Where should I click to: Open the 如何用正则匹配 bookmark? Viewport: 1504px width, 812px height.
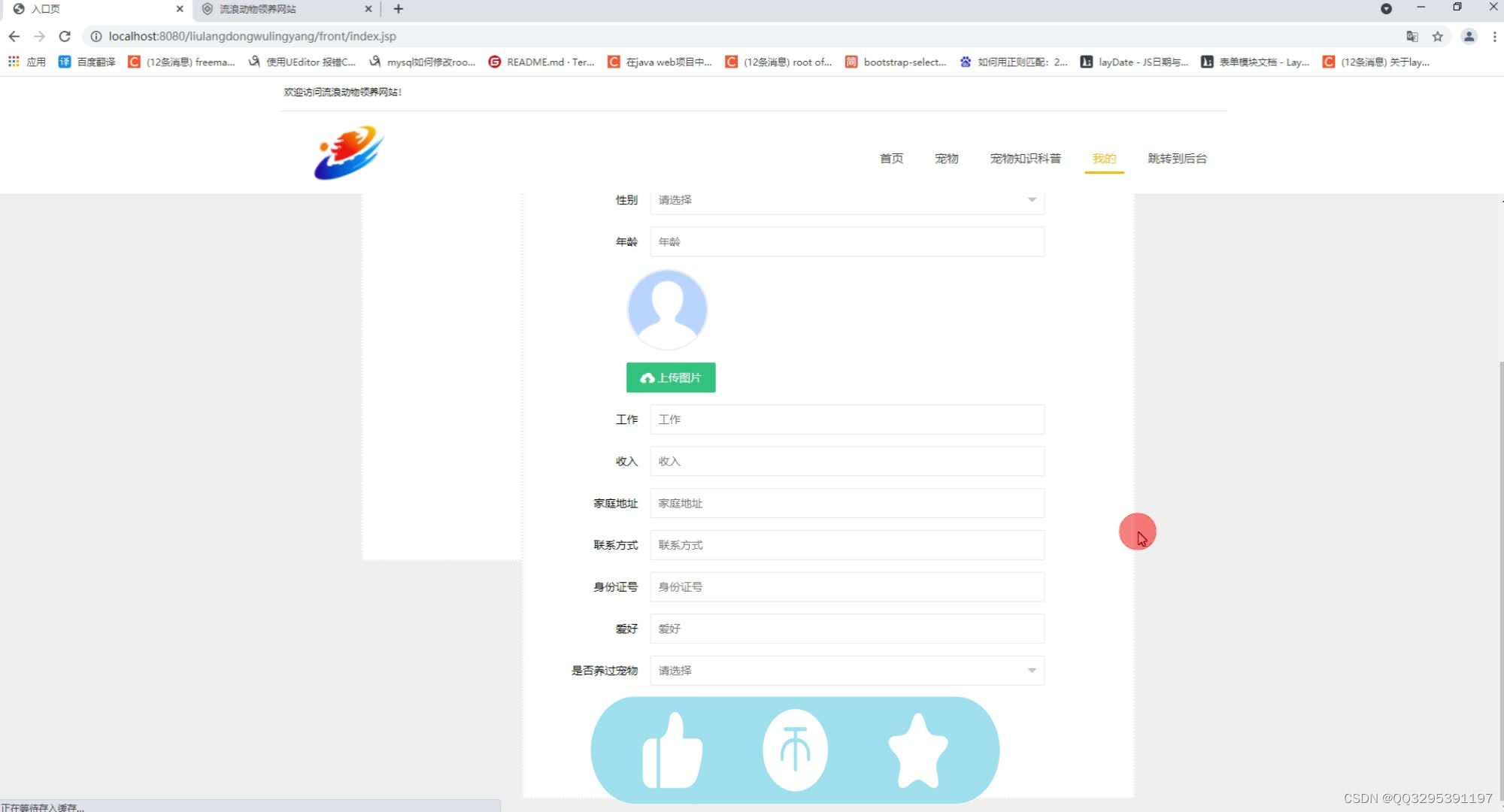(1014, 62)
